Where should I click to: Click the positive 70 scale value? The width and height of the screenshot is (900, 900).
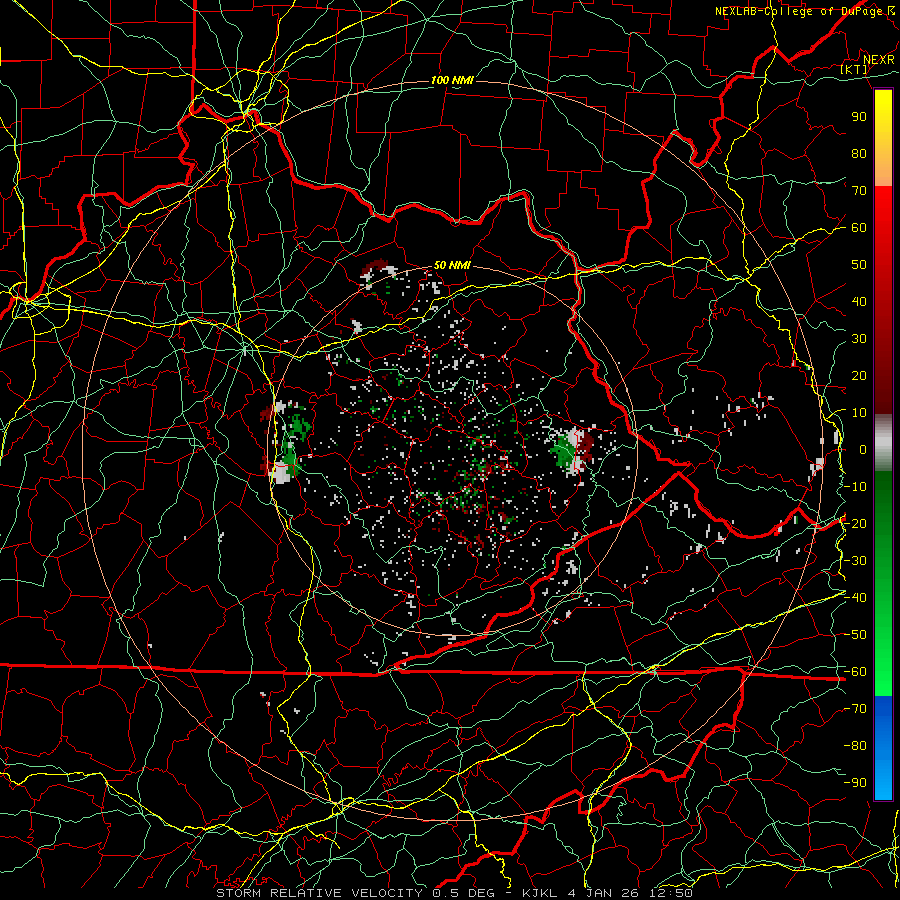coord(859,191)
